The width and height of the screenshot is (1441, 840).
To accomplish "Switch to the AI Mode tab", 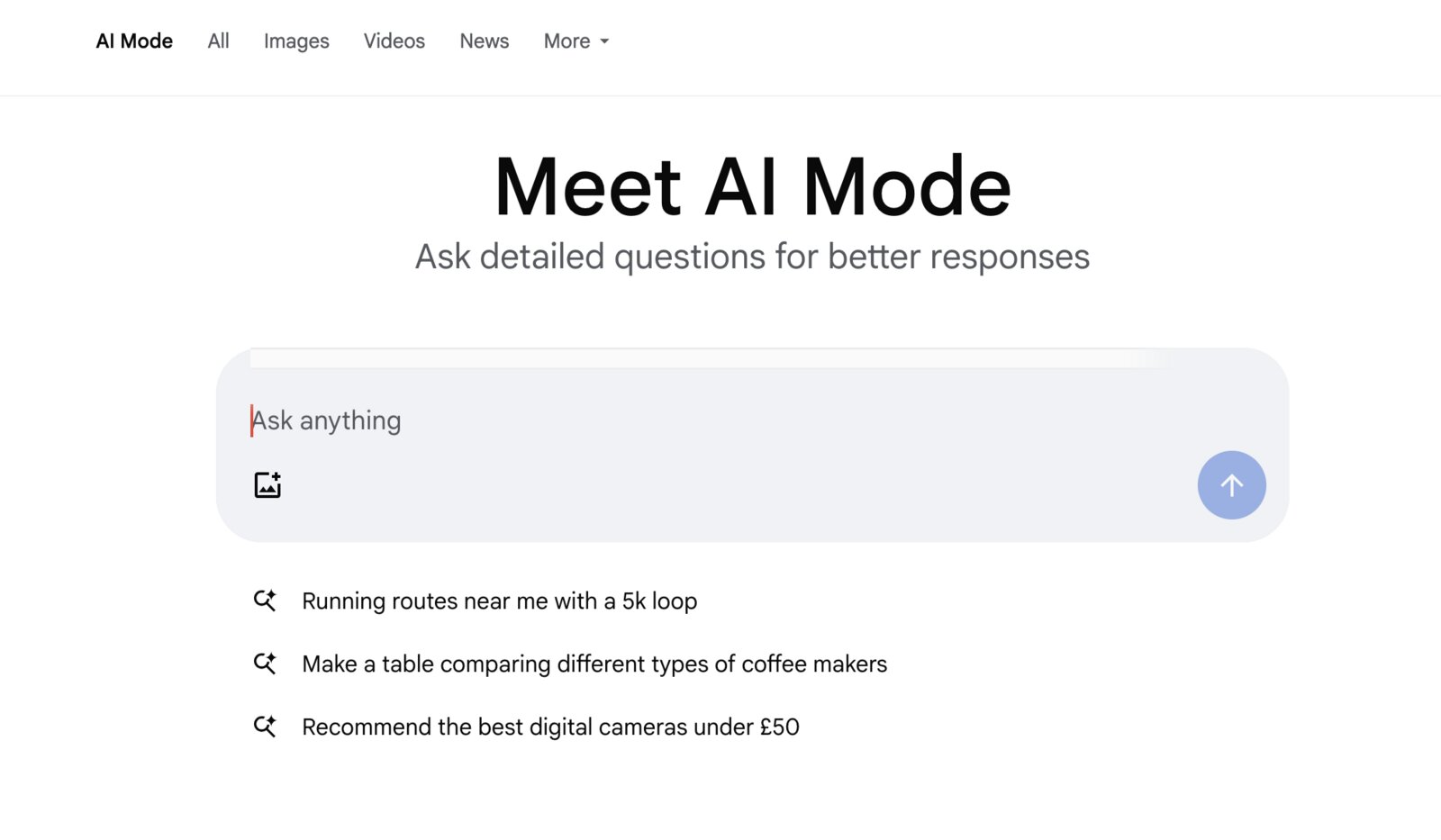I will (134, 41).
